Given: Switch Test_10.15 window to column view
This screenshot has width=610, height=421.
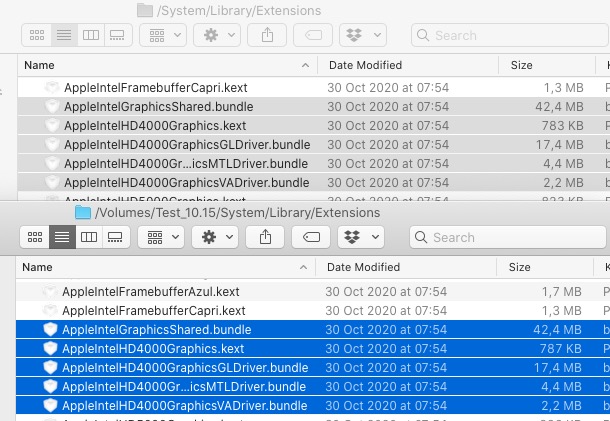Looking at the screenshot, I should click(89, 237).
